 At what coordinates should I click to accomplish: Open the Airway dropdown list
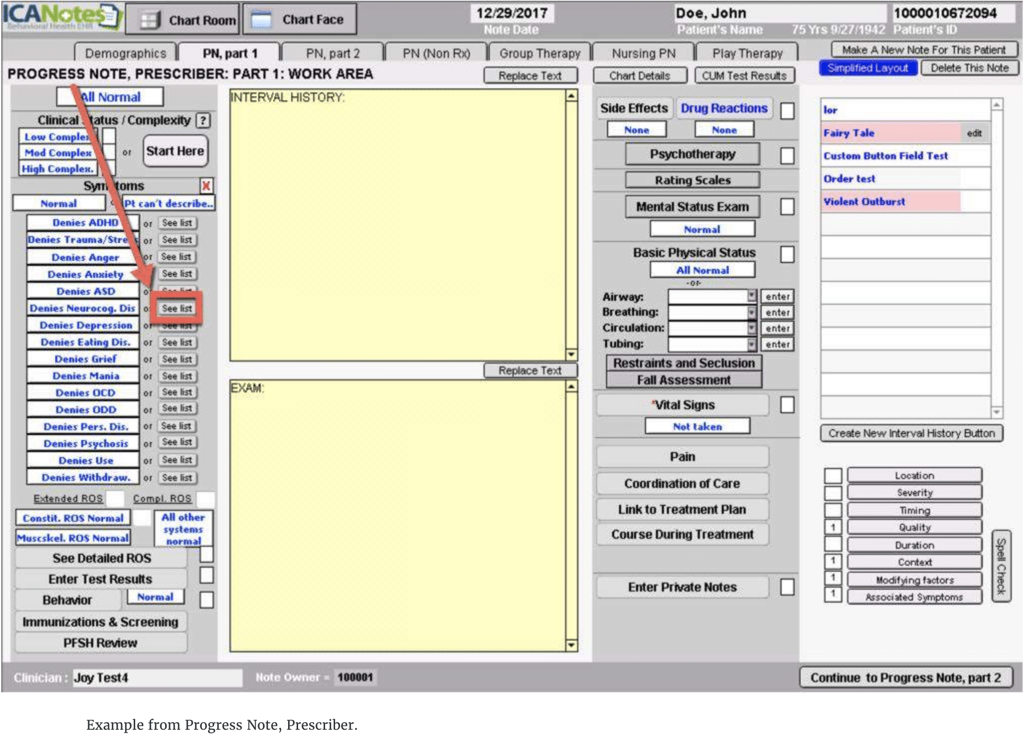(x=752, y=297)
